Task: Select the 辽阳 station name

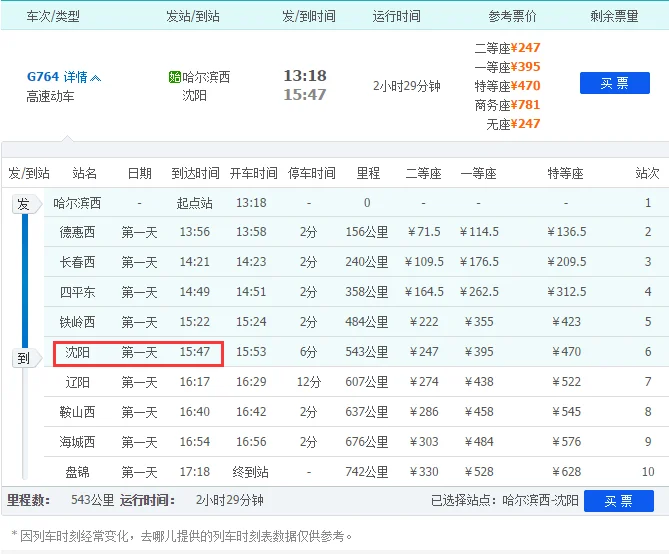Action: tap(77, 382)
